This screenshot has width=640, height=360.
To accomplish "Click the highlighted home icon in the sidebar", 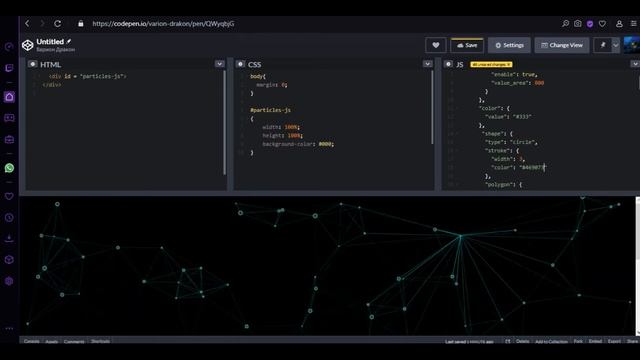I will (x=9, y=97).
